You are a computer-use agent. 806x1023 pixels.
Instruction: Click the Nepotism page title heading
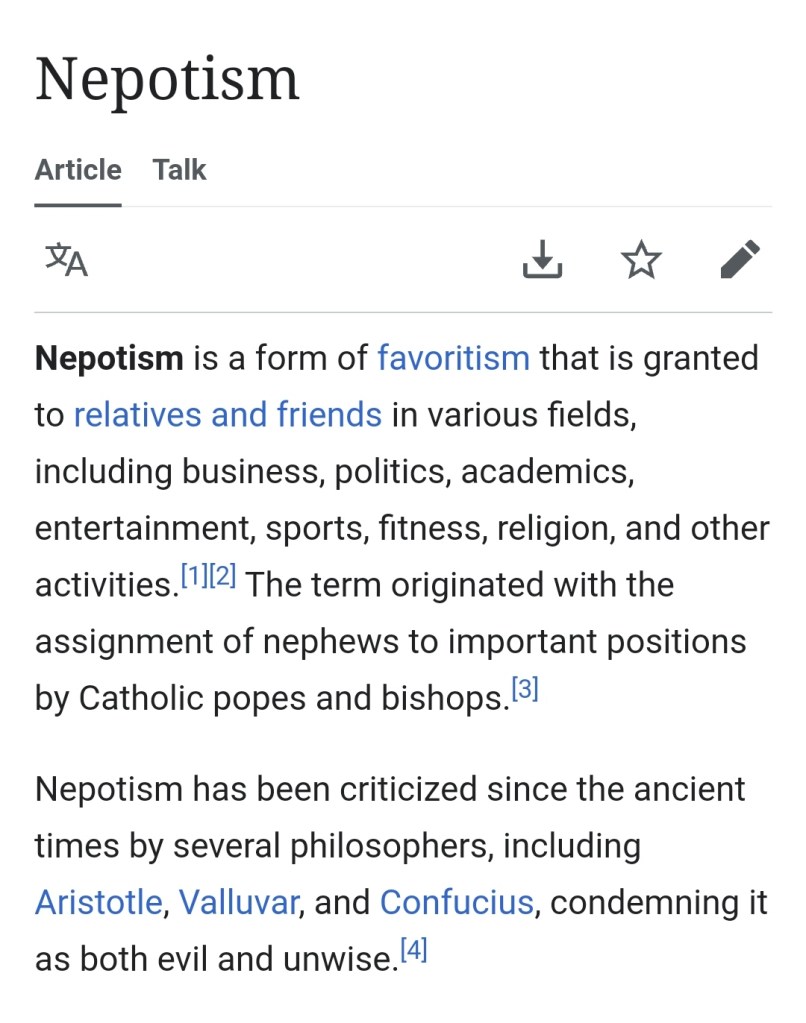coord(167,80)
